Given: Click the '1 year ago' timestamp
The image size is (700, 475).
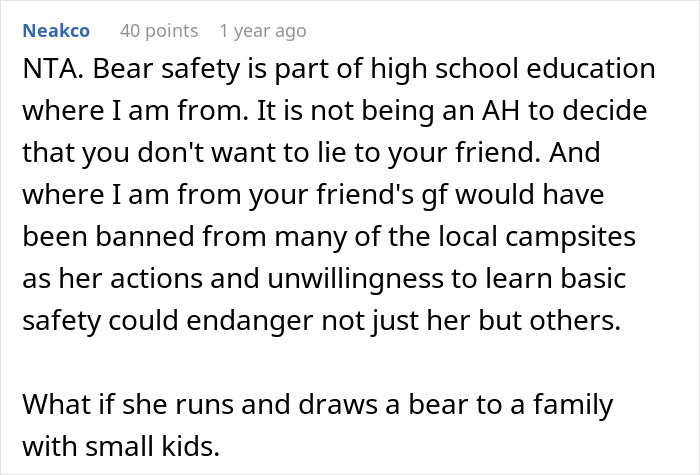Looking at the screenshot, I should click(x=262, y=31).
